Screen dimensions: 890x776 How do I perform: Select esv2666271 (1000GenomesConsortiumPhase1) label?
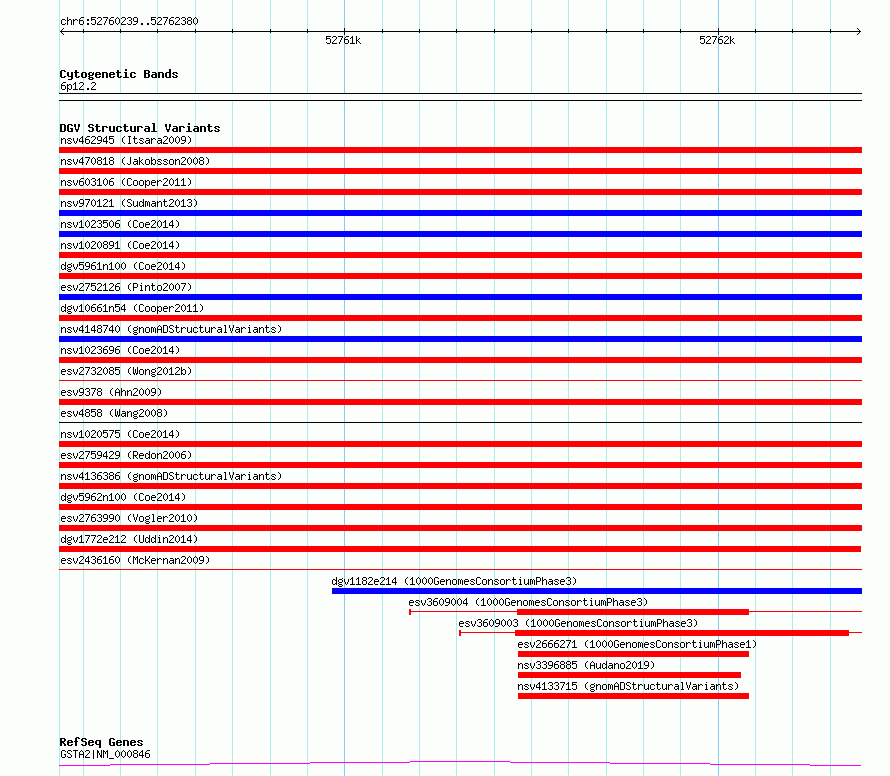pos(637,644)
